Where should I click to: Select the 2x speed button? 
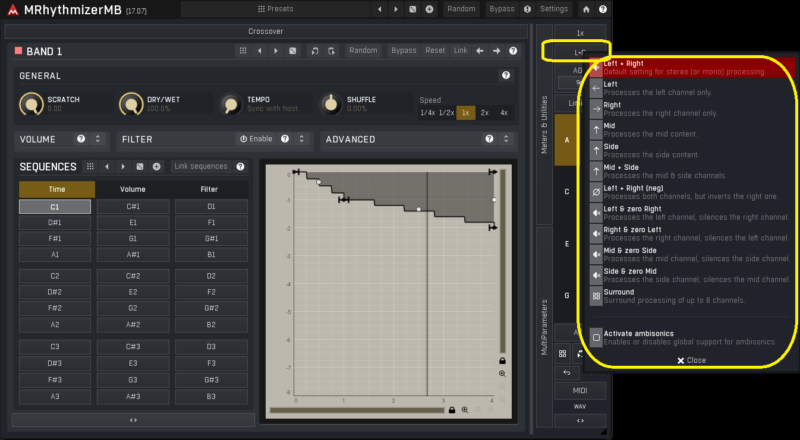(484, 113)
